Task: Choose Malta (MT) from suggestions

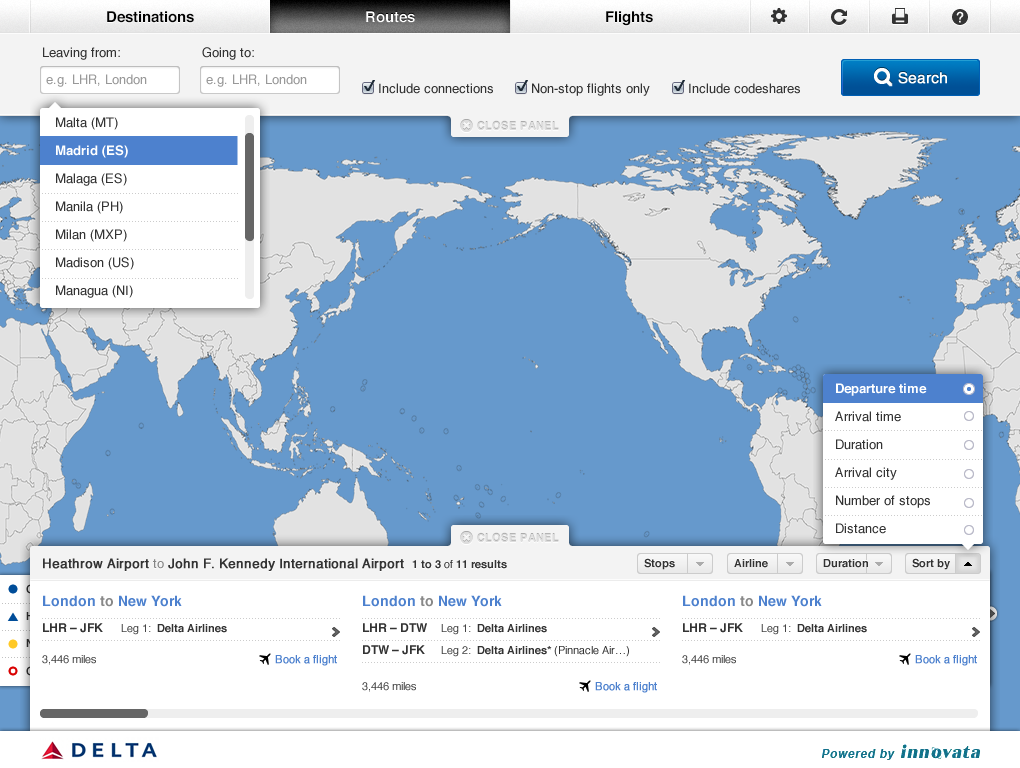Action: pyautogui.click(x=139, y=122)
